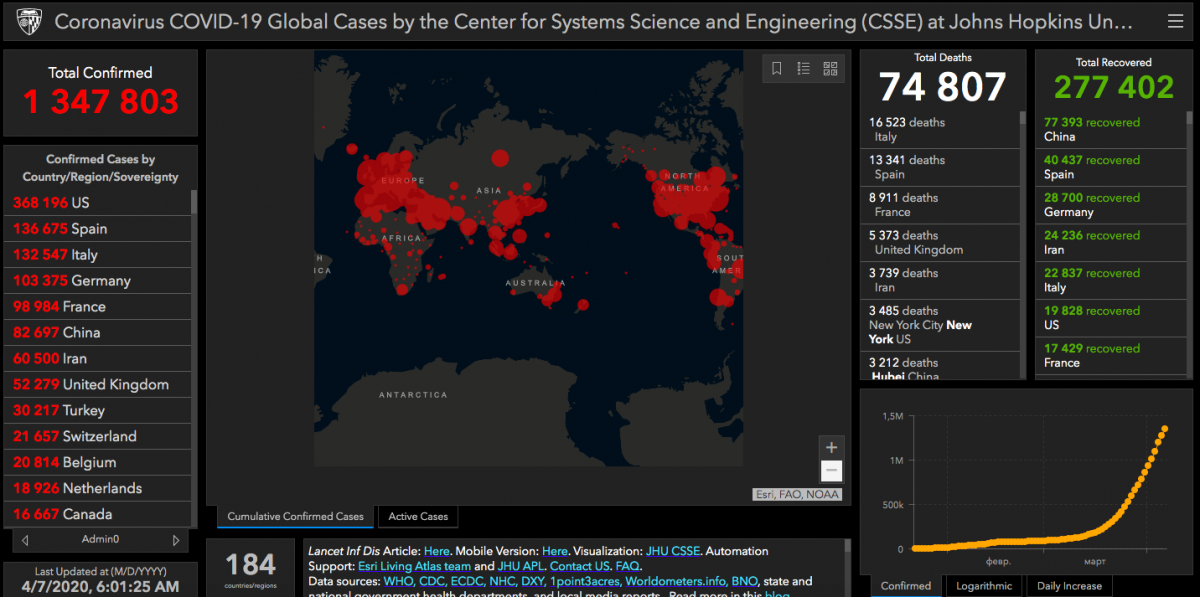The height and width of the screenshot is (597, 1200).
Task: Select Belgium in confirmed cases list
Action: pos(97,463)
